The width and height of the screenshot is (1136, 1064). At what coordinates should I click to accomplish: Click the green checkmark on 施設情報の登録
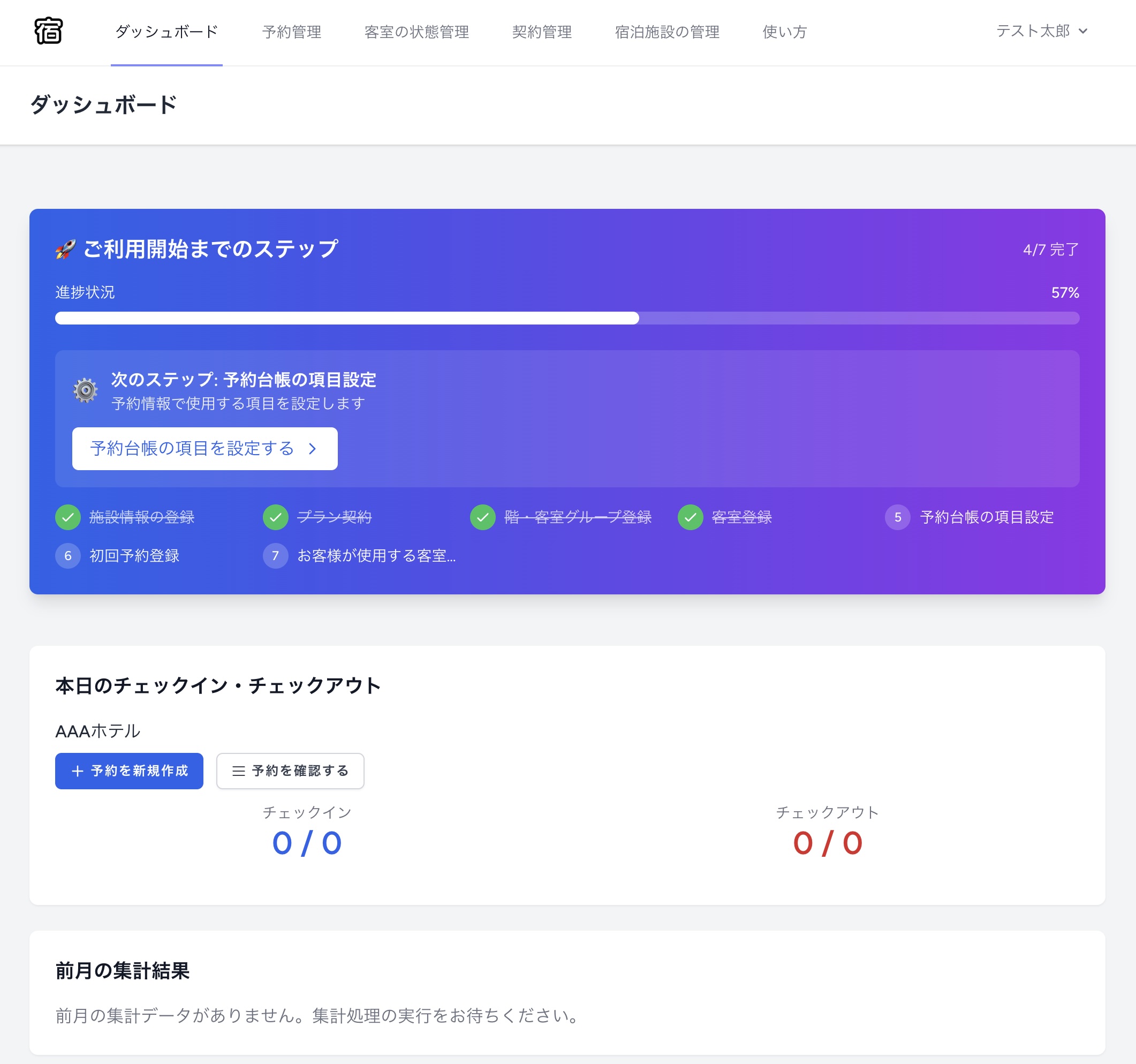click(68, 517)
